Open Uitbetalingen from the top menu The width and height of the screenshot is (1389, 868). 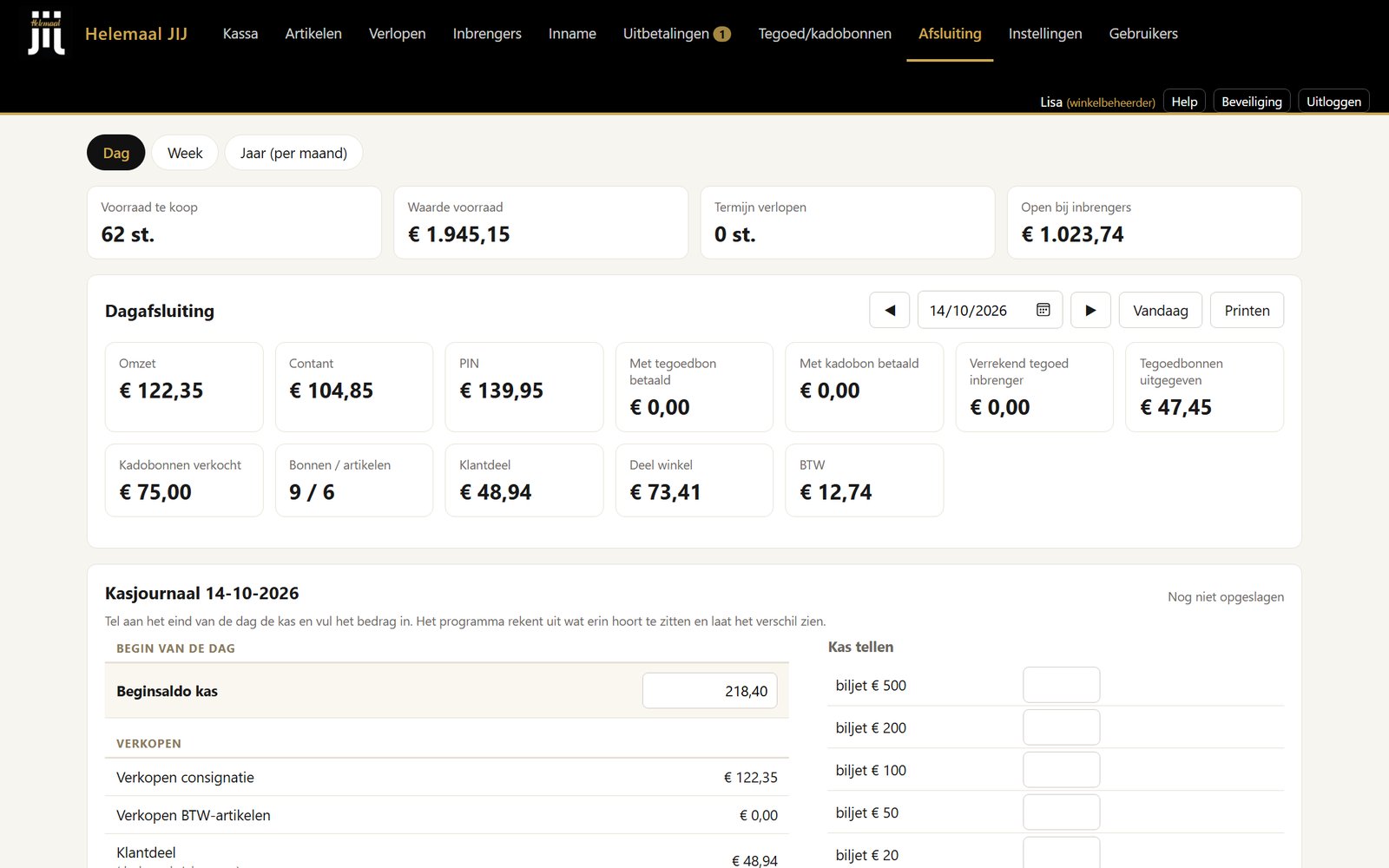(666, 34)
